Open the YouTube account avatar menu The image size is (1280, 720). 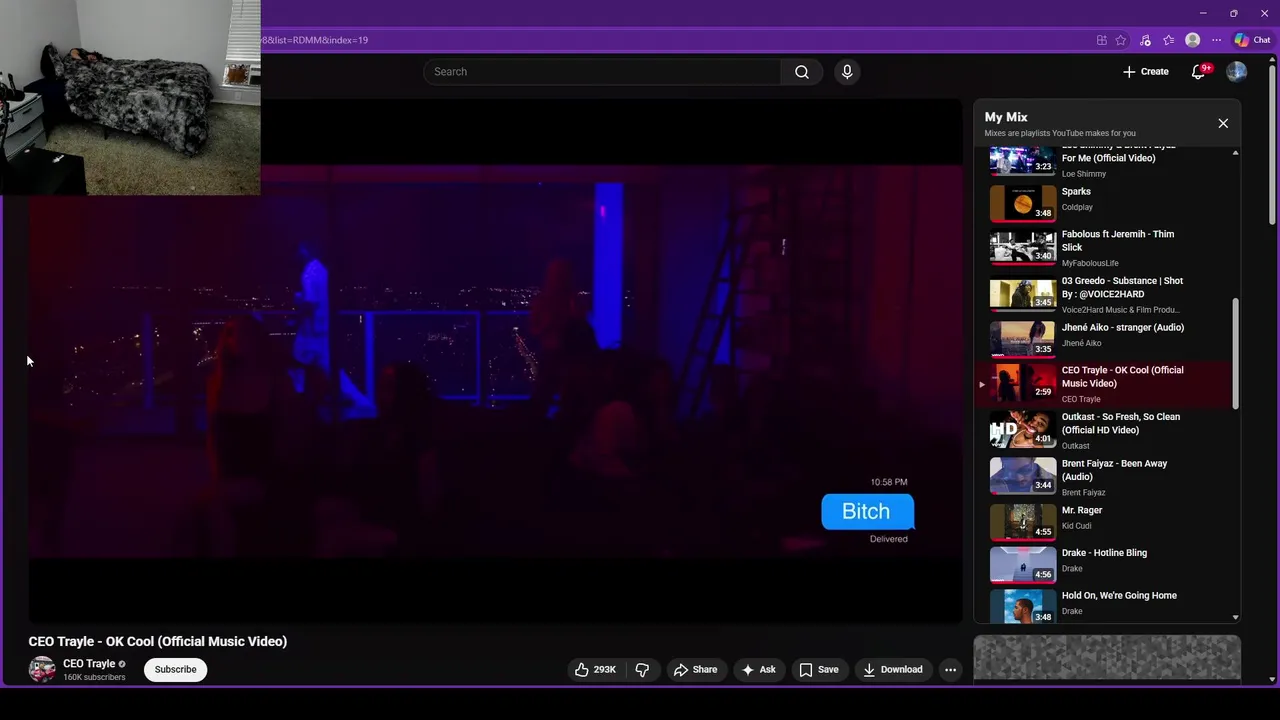(1237, 72)
